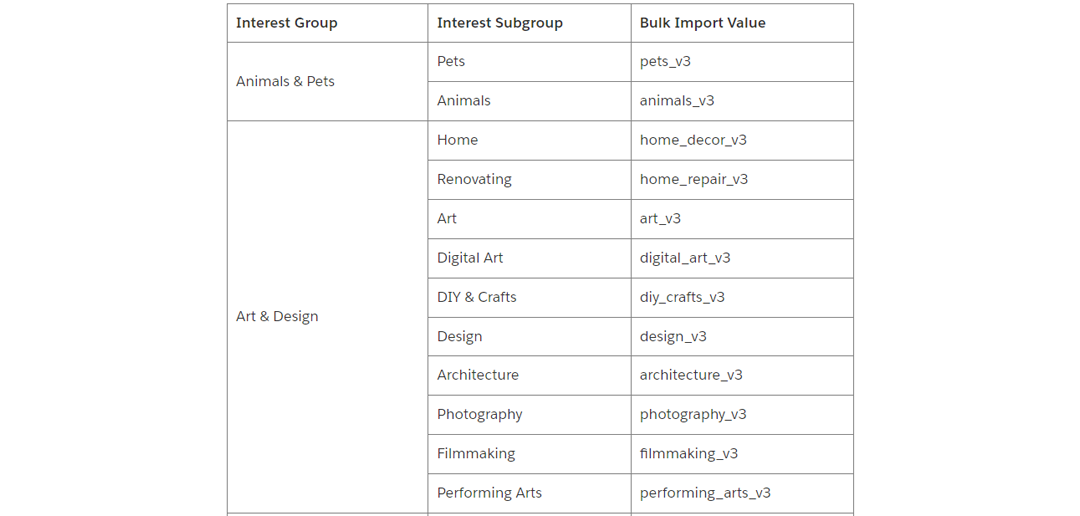Click the Pets subgroup cell
The image size is (1080, 516).
coord(451,61)
